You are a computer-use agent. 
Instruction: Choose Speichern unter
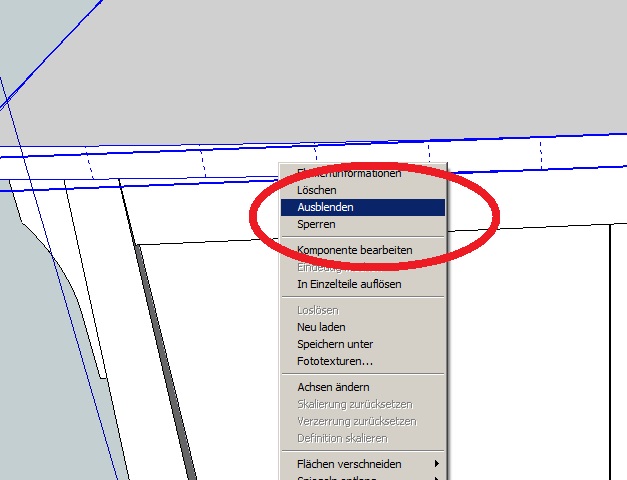click(363, 344)
